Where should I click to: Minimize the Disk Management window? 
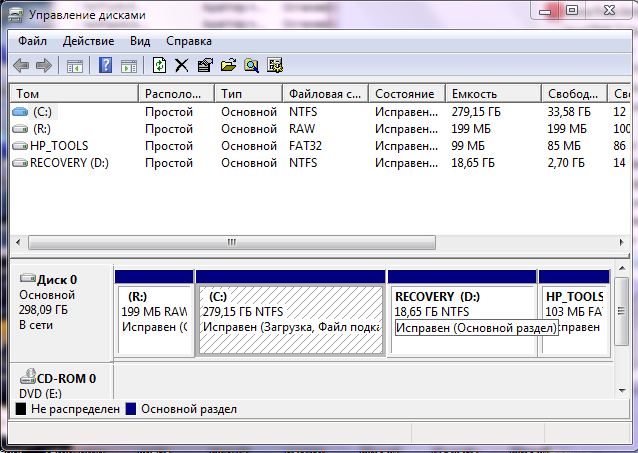(546, 11)
